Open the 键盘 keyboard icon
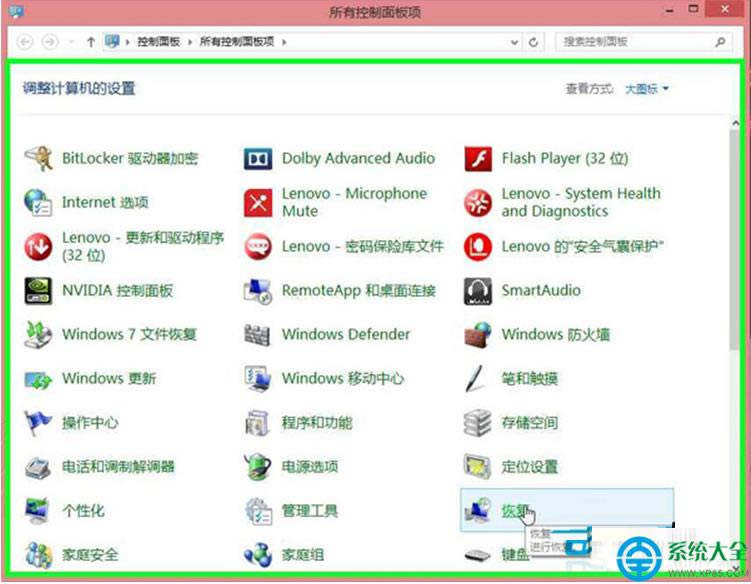Screen dimensions: 751x584 click(x=478, y=556)
